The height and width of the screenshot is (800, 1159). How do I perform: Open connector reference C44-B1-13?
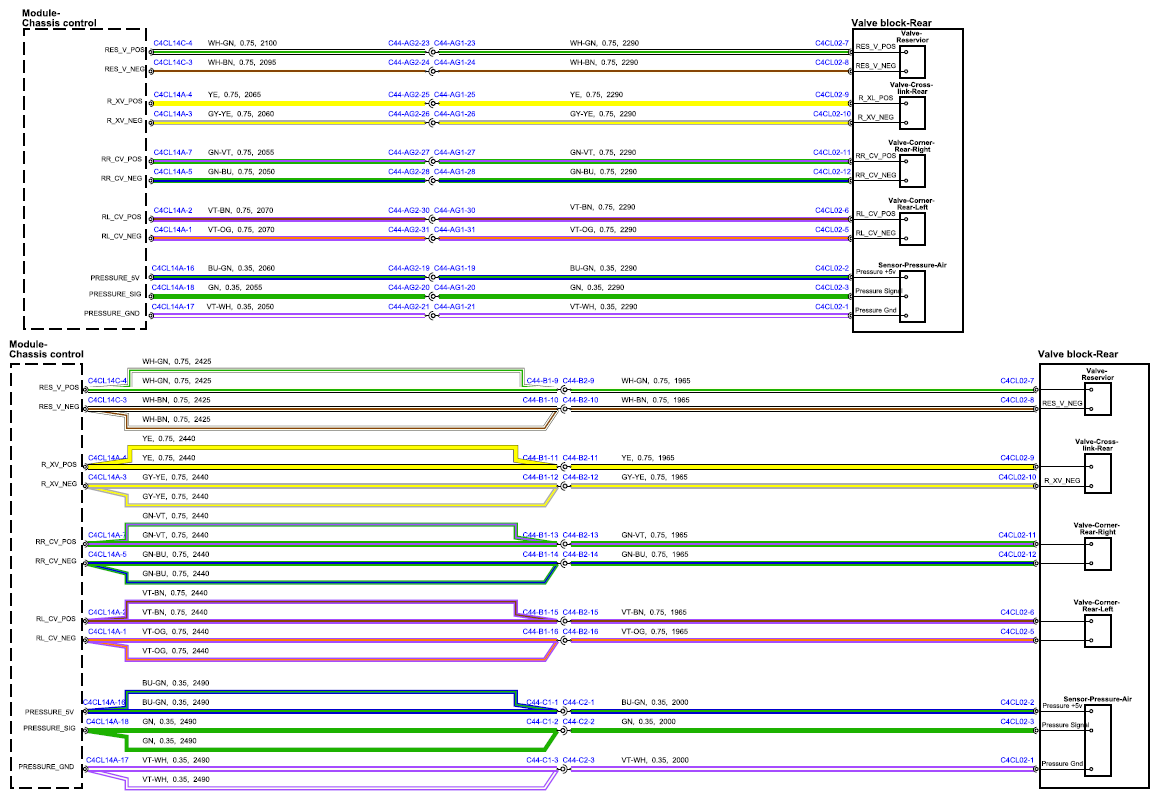click(x=541, y=535)
